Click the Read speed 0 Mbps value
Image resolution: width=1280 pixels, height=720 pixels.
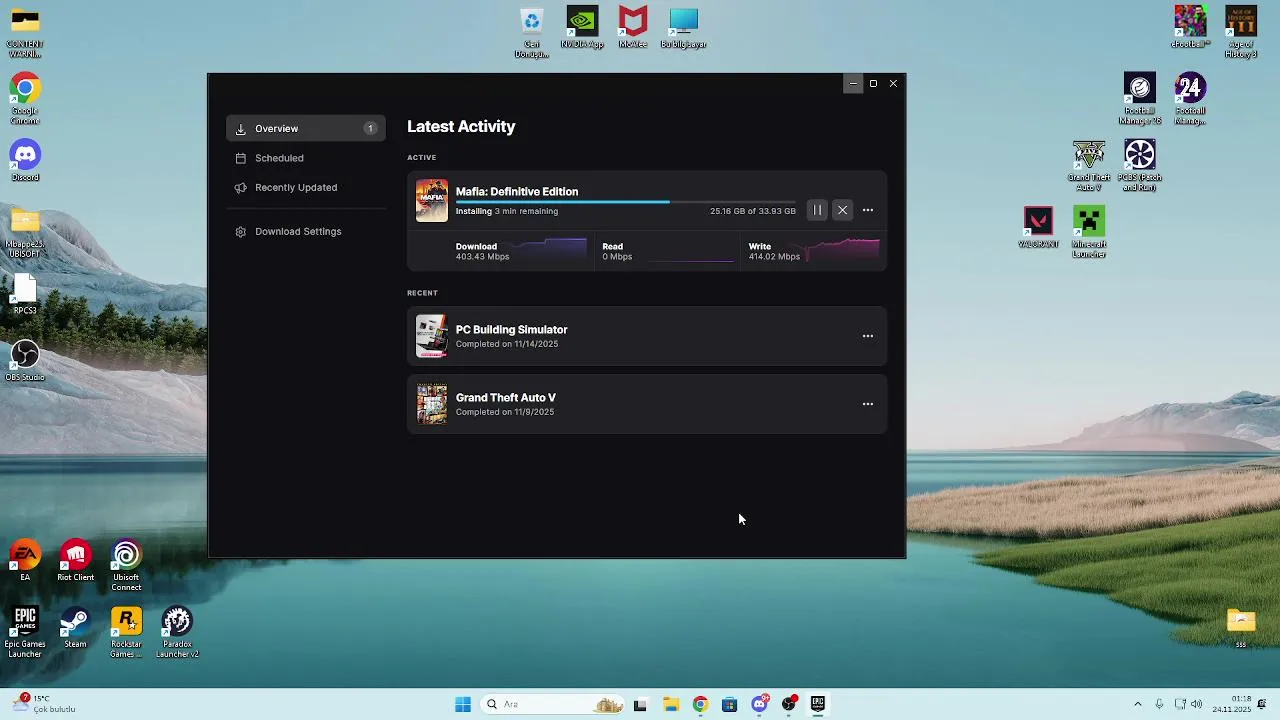pyautogui.click(x=617, y=257)
